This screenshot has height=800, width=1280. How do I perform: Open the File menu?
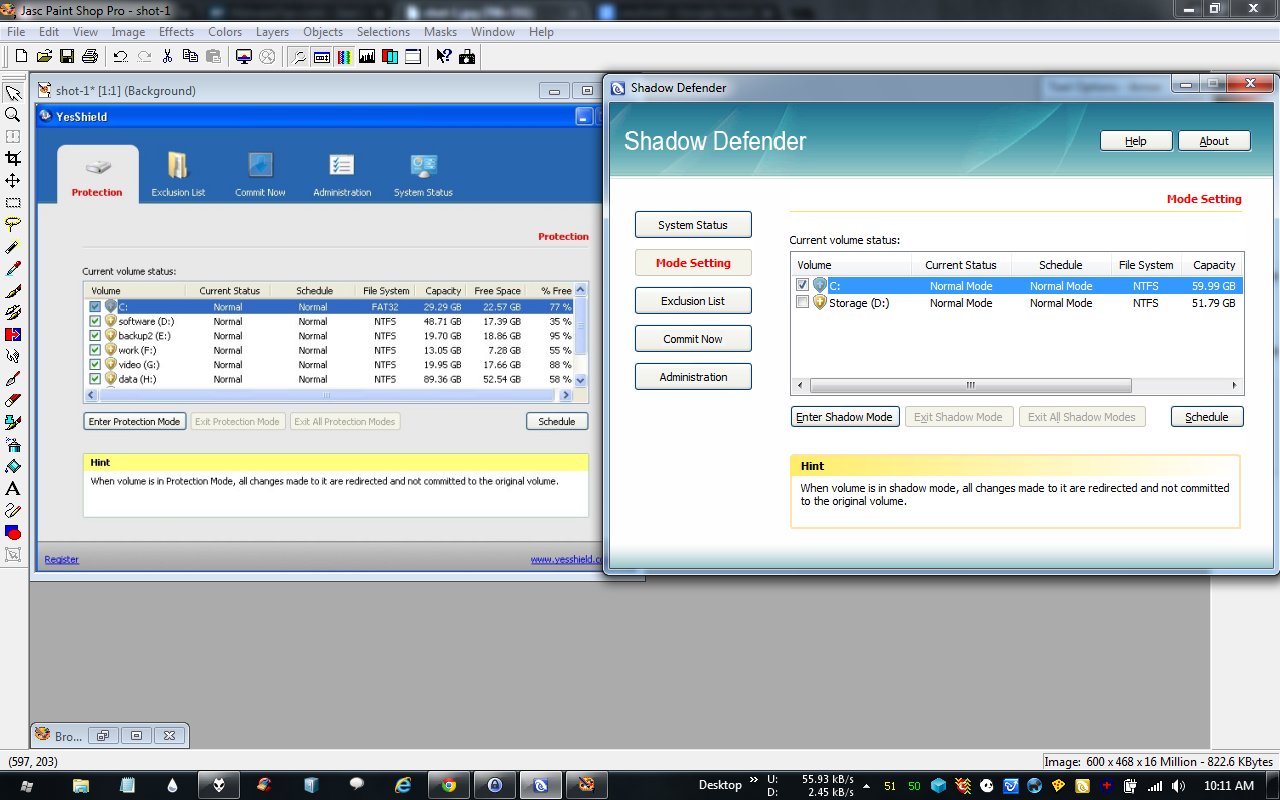tap(16, 32)
